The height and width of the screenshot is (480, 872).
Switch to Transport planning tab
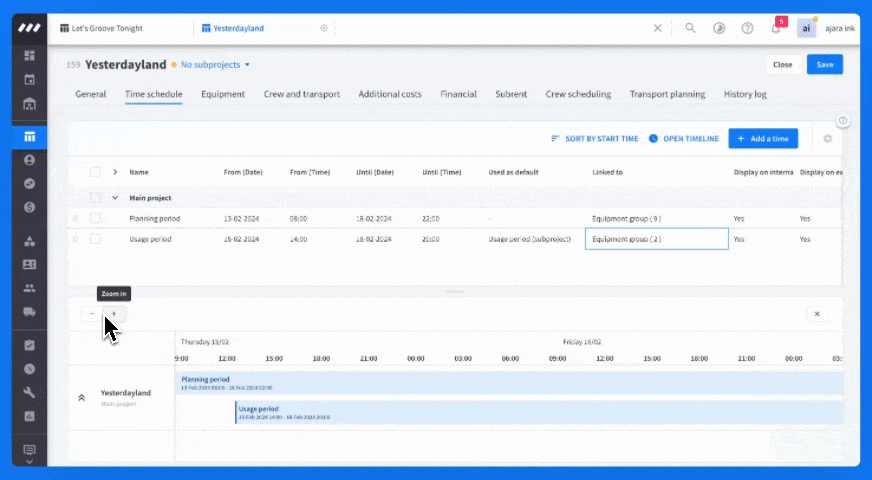[x=667, y=94]
